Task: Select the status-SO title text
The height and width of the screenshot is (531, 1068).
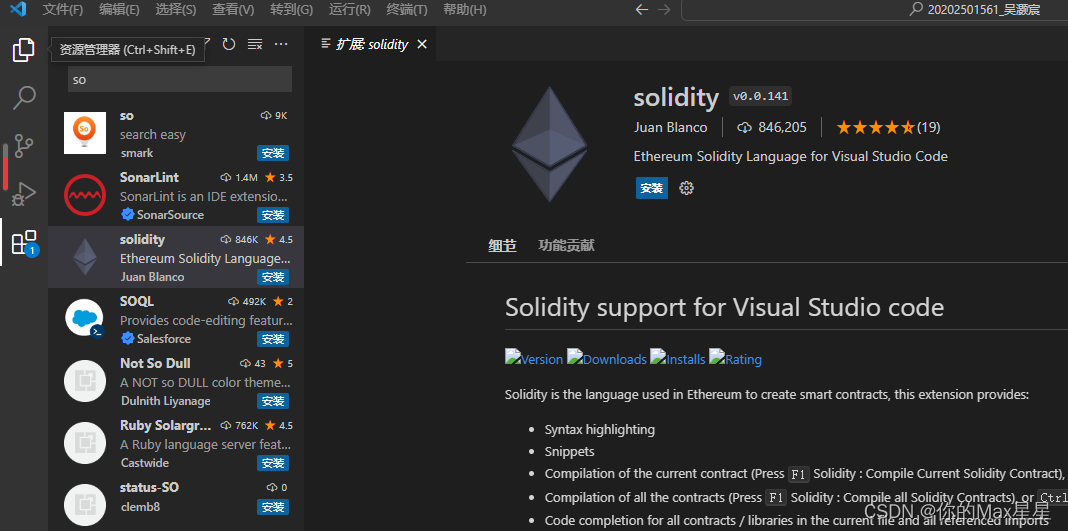Action: click(x=149, y=487)
